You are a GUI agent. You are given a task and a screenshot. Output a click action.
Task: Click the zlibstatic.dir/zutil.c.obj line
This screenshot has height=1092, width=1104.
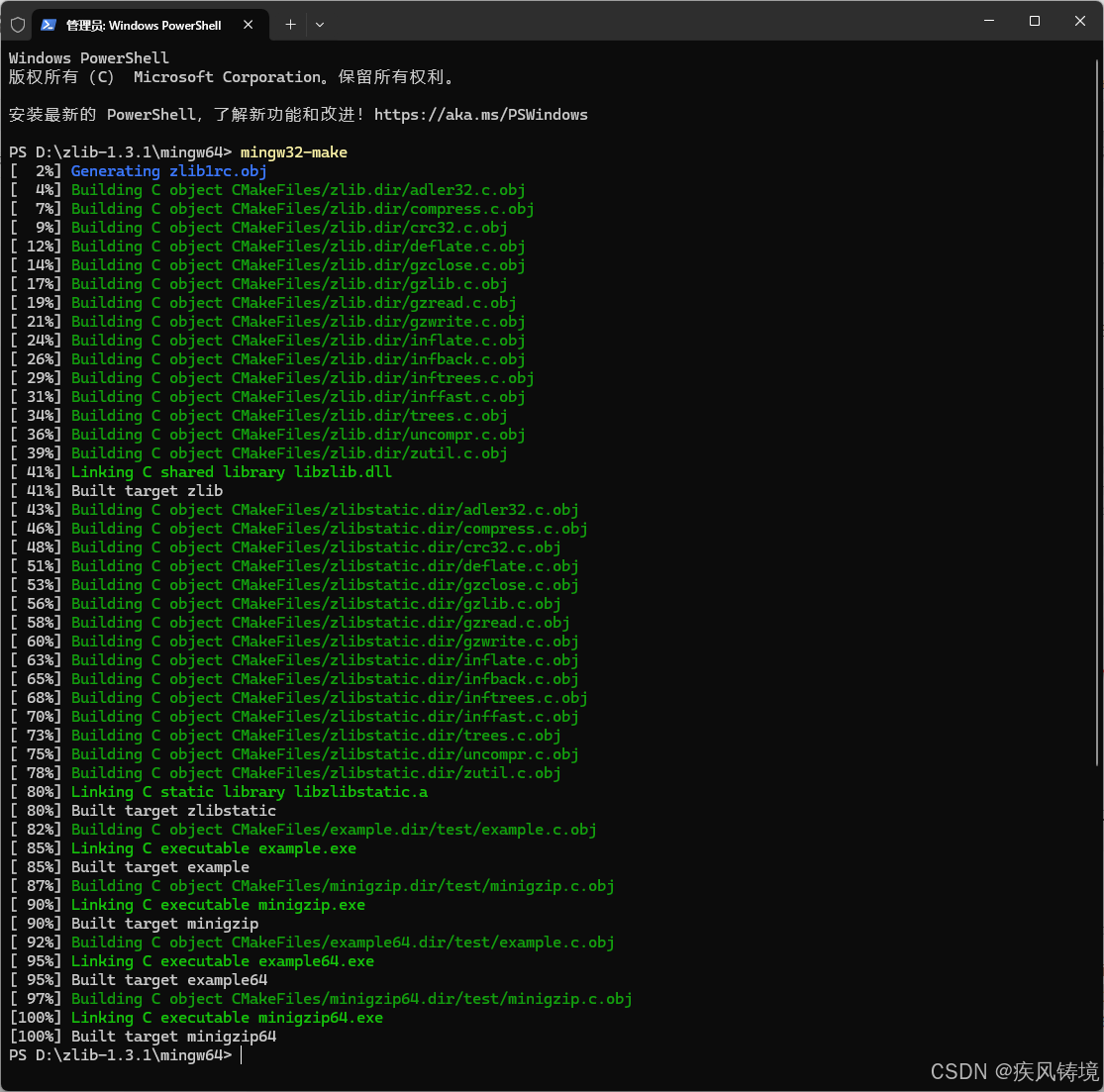coord(285,773)
